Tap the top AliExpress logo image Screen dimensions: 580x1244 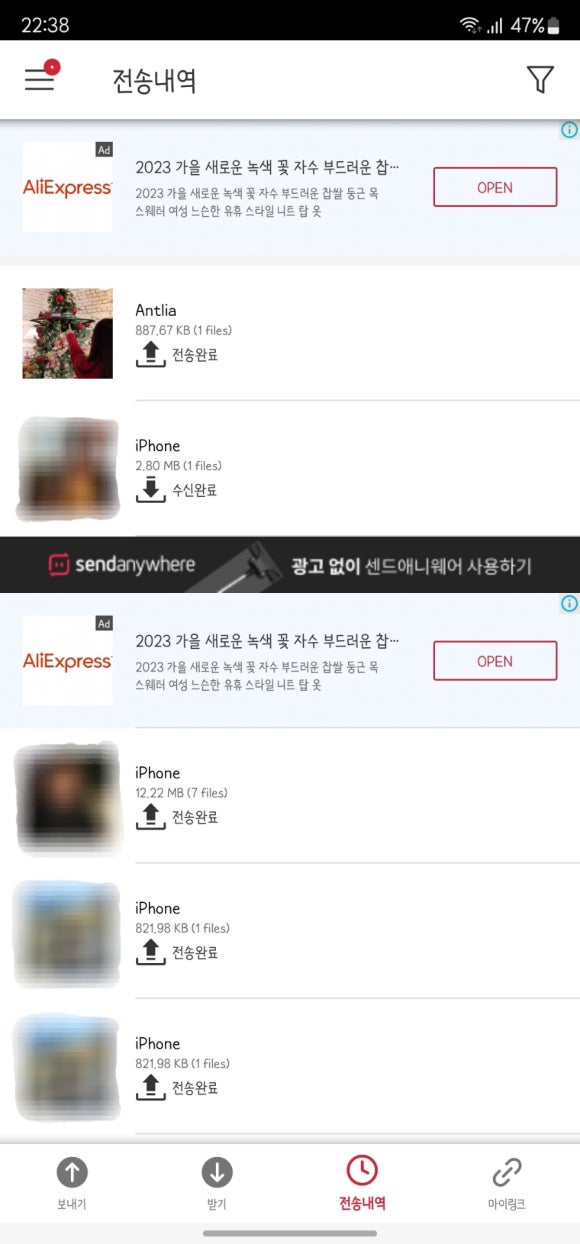click(68, 187)
